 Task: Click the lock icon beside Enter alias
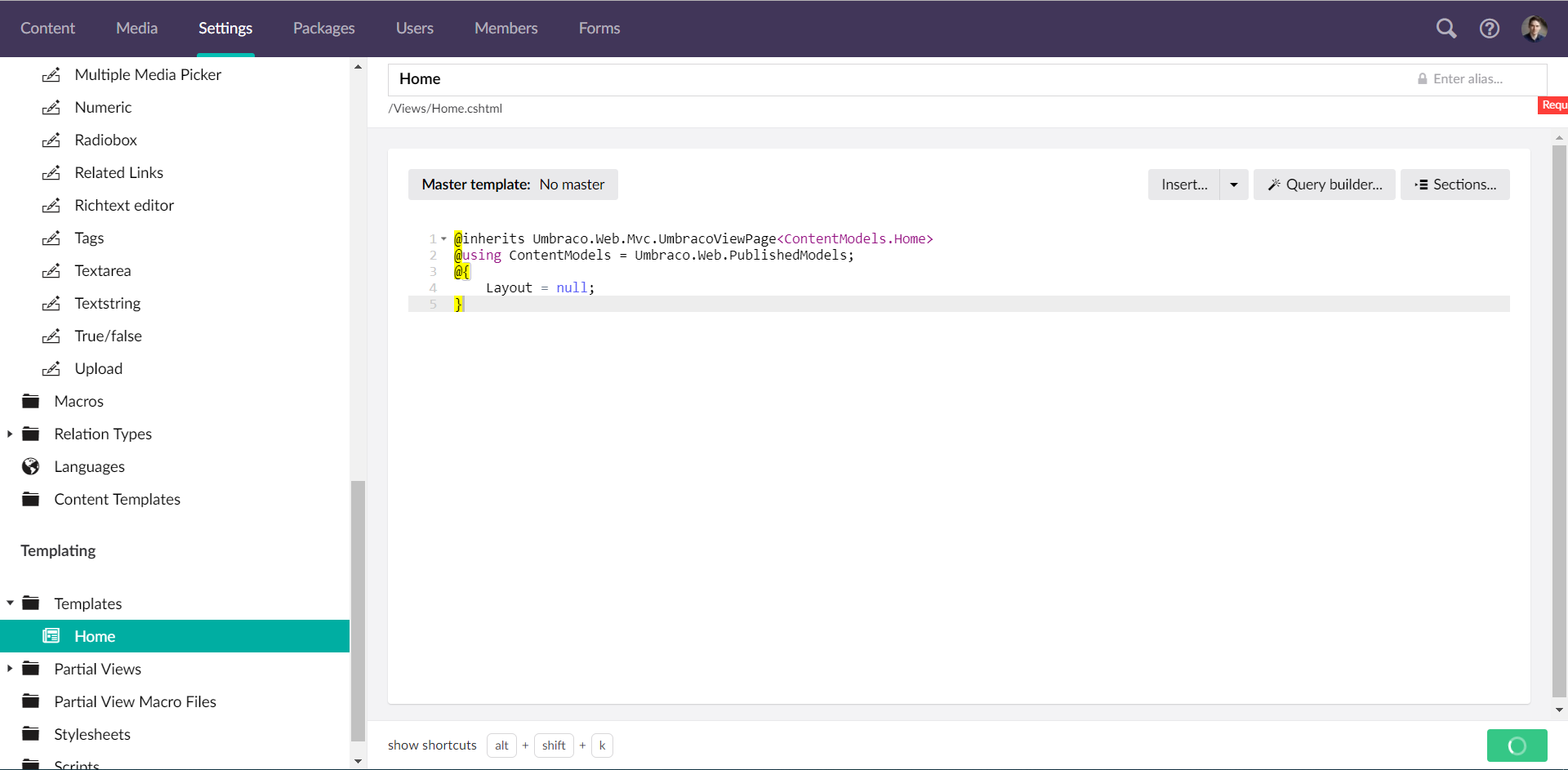click(1423, 78)
